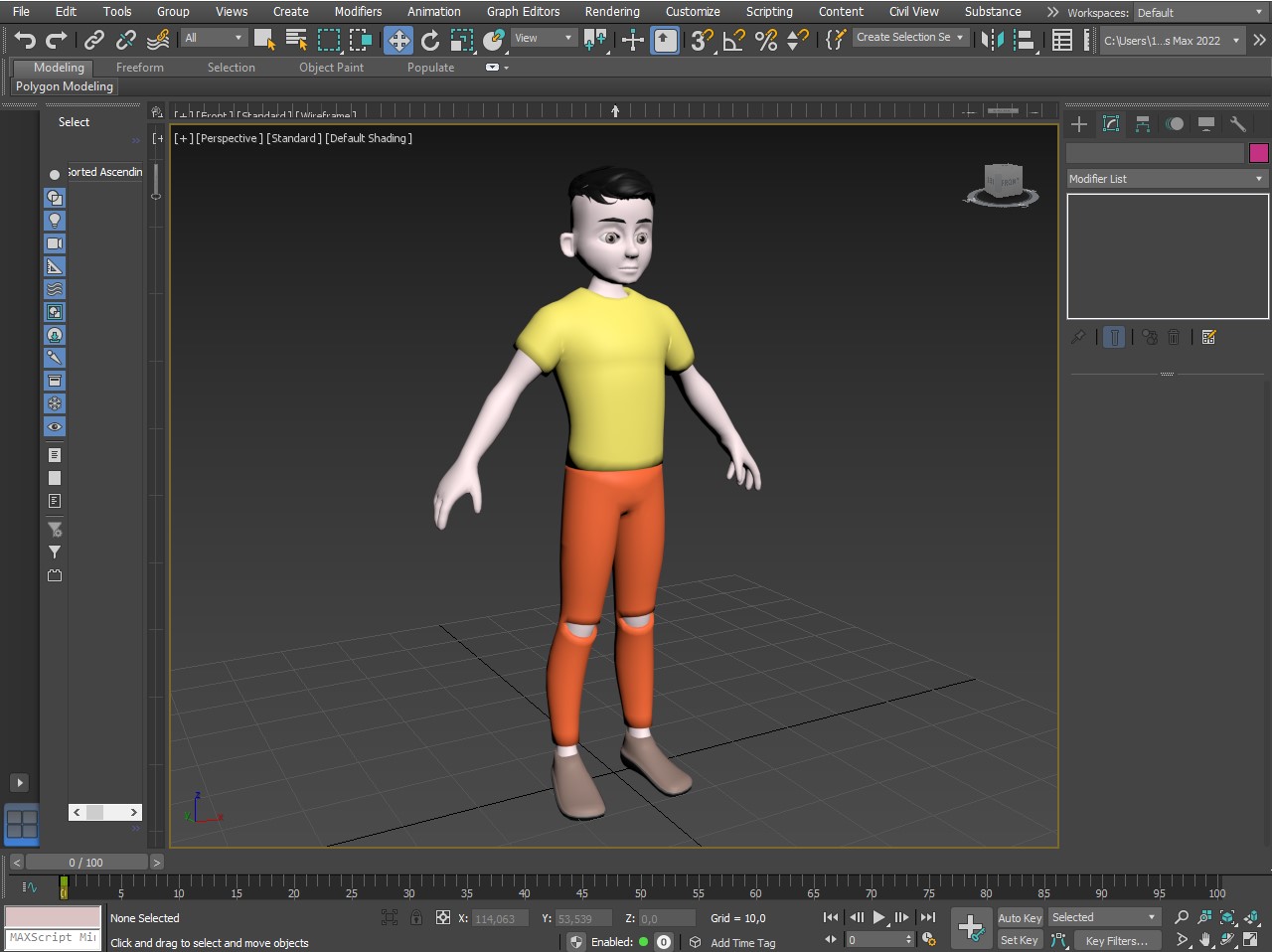Toggle display of lights in Scene Explorer
The width and height of the screenshot is (1272, 952).
[55, 221]
